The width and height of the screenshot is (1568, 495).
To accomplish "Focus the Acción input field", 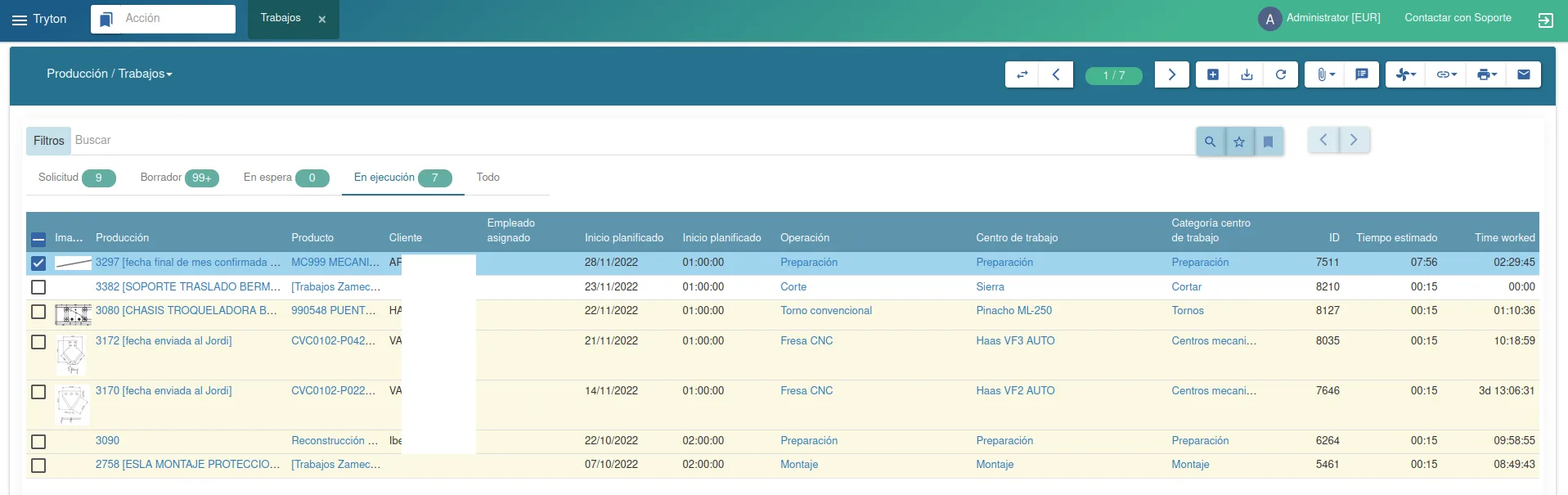I will (177, 19).
